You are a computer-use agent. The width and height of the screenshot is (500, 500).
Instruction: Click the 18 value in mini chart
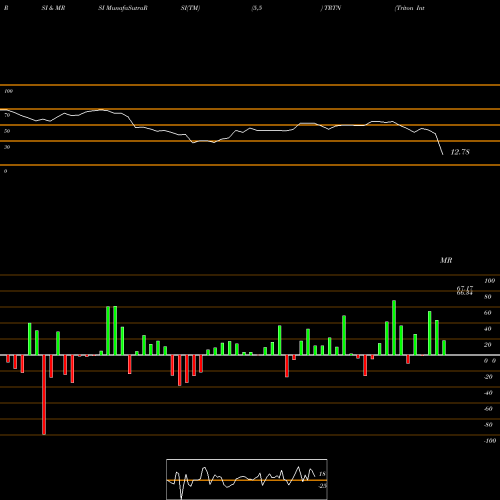pyautogui.click(x=322, y=474)
